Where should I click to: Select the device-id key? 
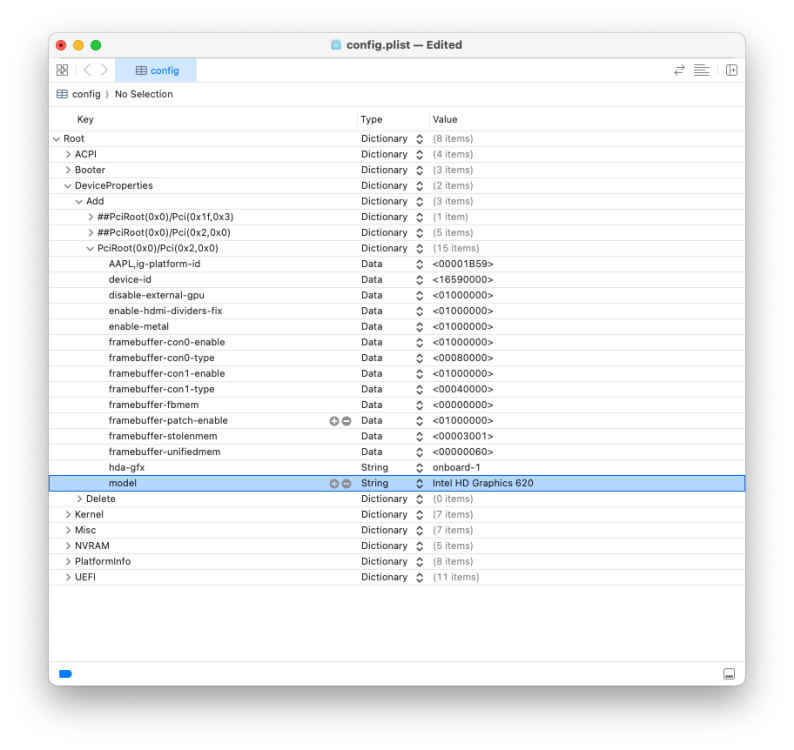click(x=130, y=280)
